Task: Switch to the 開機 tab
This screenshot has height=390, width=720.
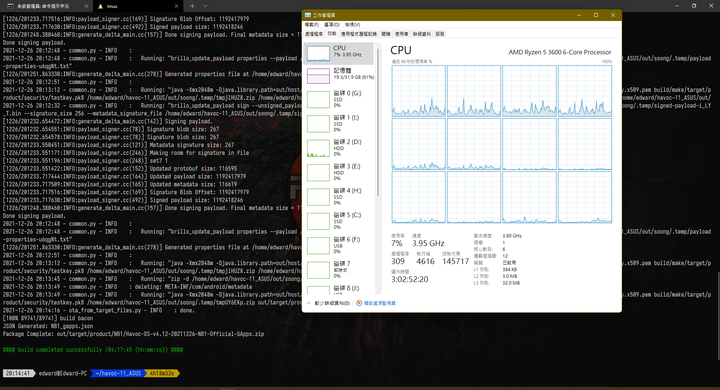Action: tap(386, 34)
